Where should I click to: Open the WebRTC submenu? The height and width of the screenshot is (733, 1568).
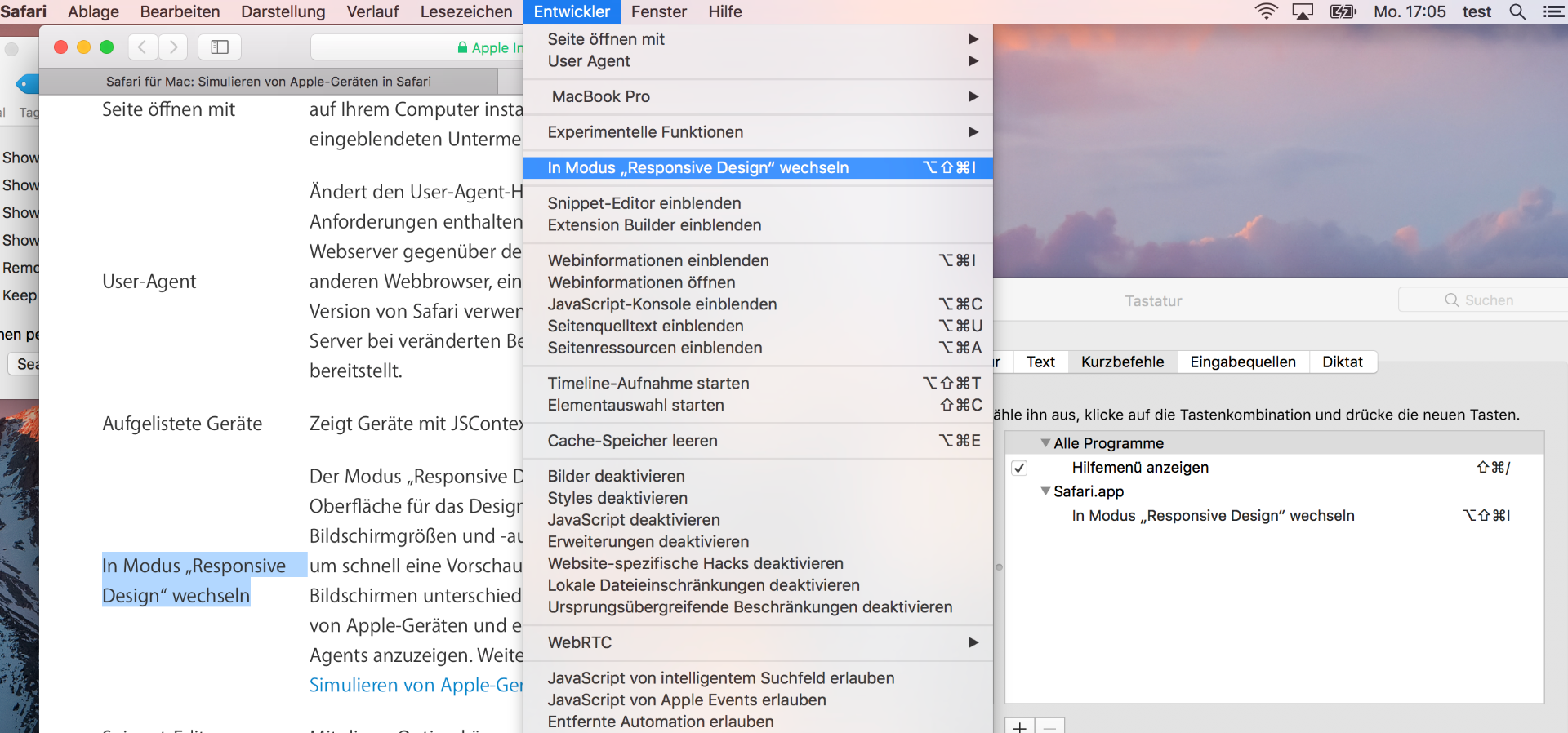pyautogui.click(x=758, y=642)
